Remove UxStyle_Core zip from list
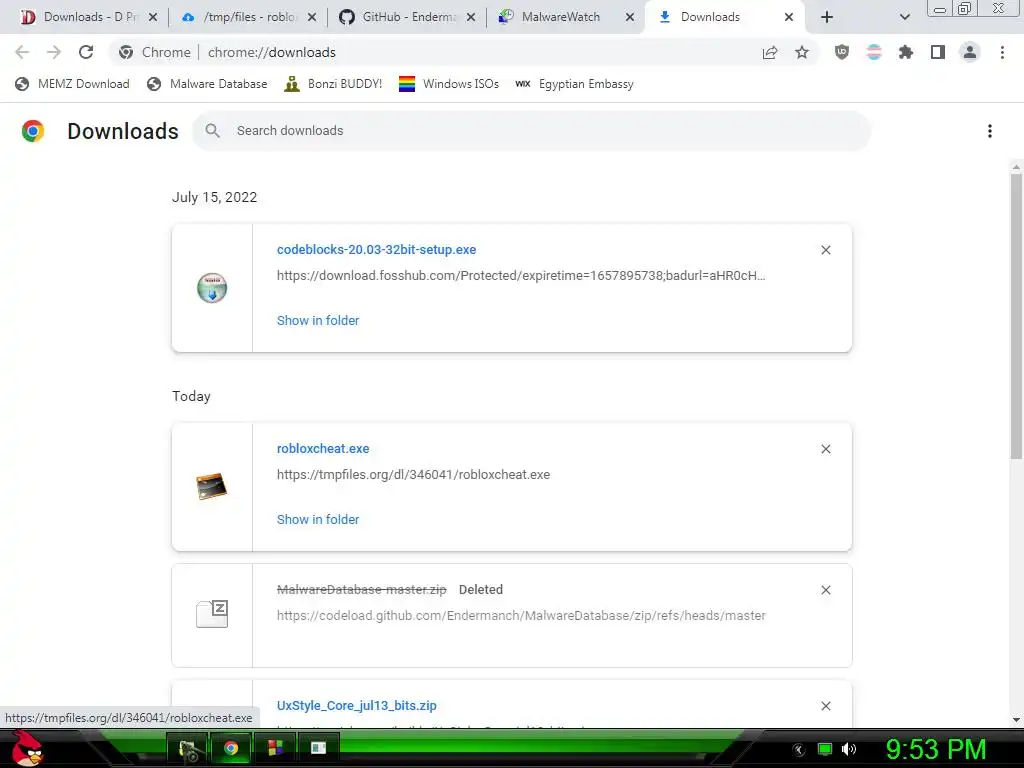Screen dimensions: 1024x768 [825, 706]
